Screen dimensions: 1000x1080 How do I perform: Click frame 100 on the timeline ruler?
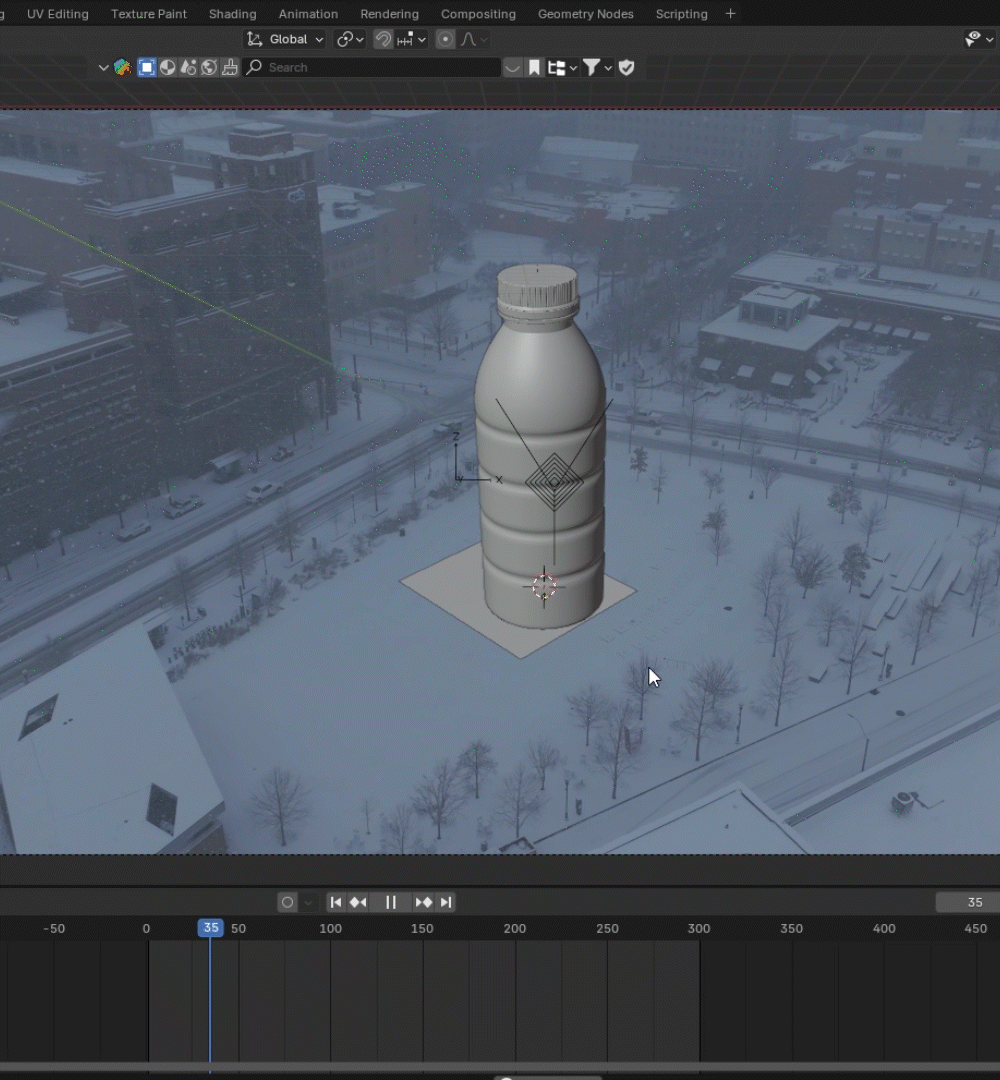331,928
